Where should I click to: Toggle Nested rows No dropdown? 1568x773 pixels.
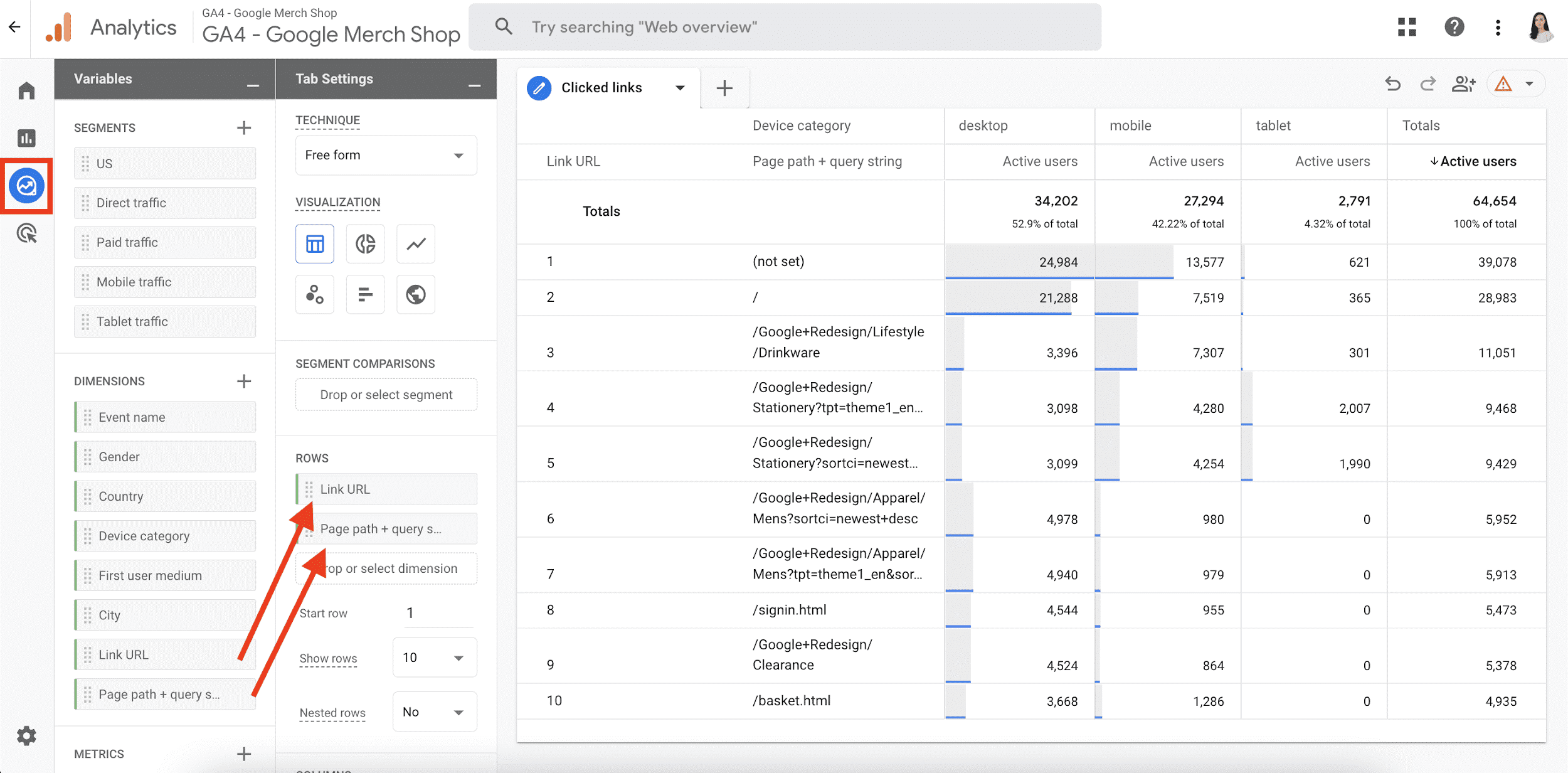(x=432, y=711)
